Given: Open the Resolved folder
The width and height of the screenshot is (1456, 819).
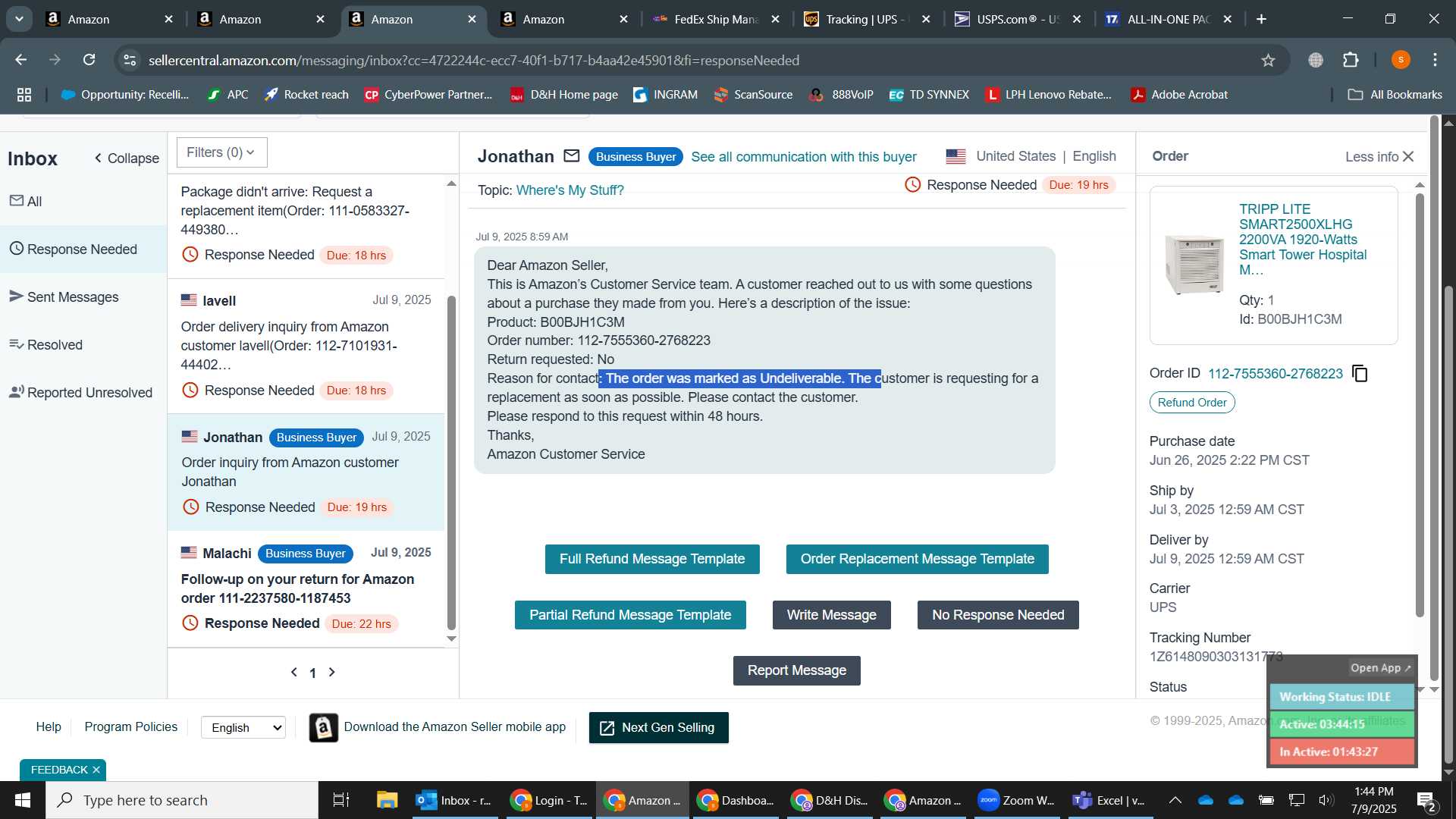Looking at the screenshot, I should (x=45, y=345).
